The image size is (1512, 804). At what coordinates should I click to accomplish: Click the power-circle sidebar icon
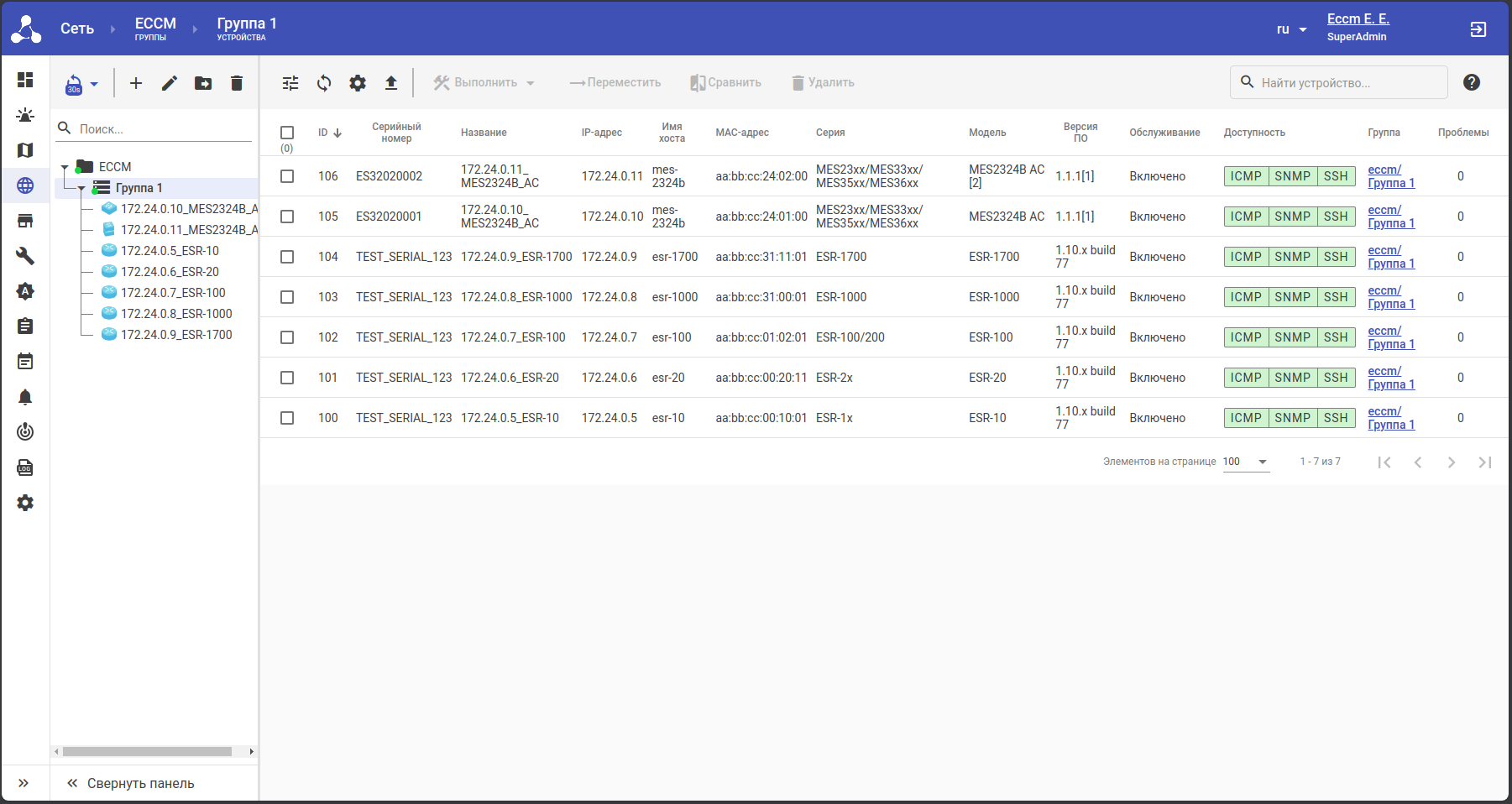click(x=25, y=432)
